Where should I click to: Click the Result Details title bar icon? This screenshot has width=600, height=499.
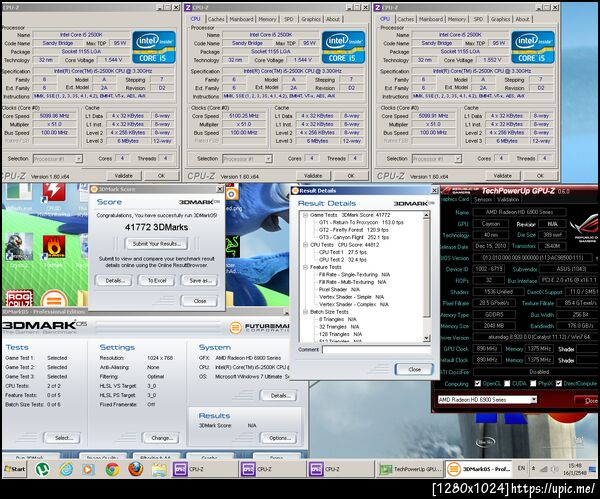(295, 191)
